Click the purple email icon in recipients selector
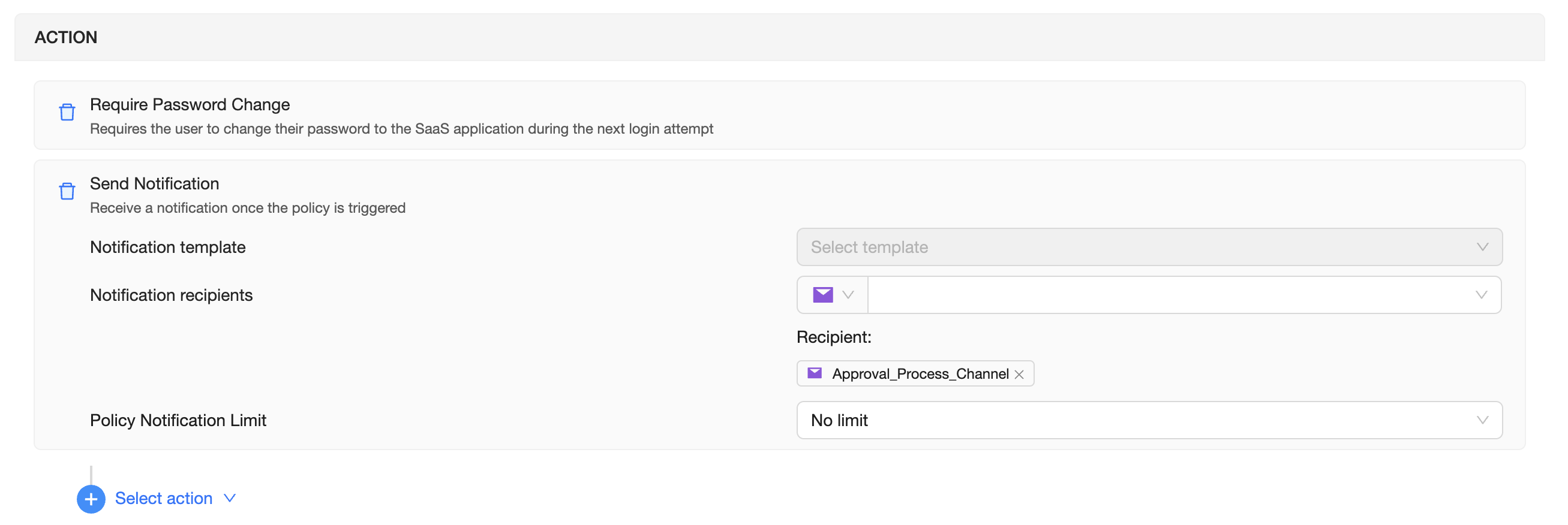 (x=822, y=295)
